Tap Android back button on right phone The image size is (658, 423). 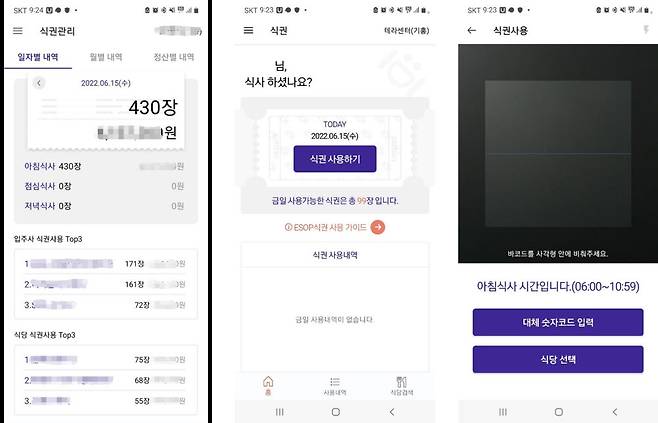pyautogui.click(x=615, y=412)
